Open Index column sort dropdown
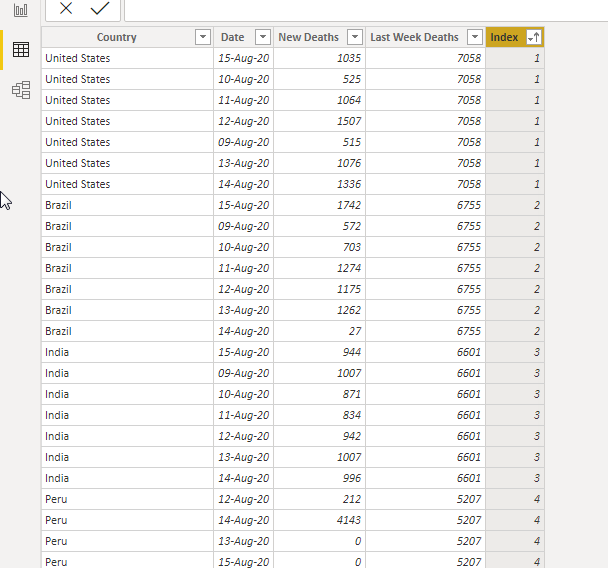The height and width of the screenshot is (568, 608). click(534, 37)
